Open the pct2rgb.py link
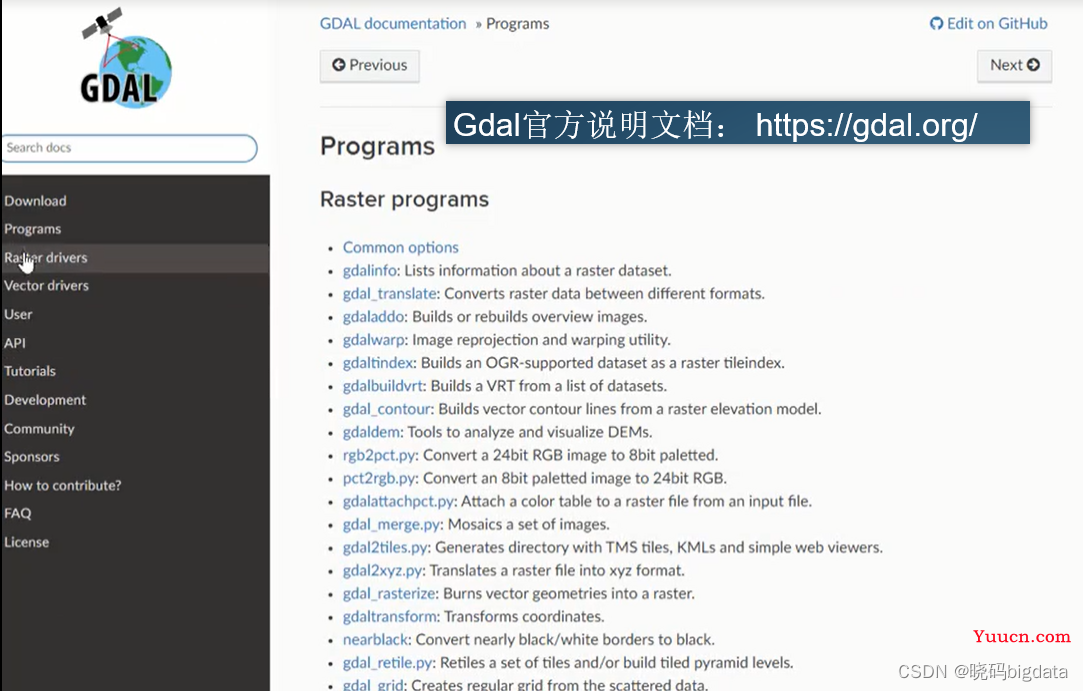The width and height of the screenshot is (1083, 691). [379, 478]
